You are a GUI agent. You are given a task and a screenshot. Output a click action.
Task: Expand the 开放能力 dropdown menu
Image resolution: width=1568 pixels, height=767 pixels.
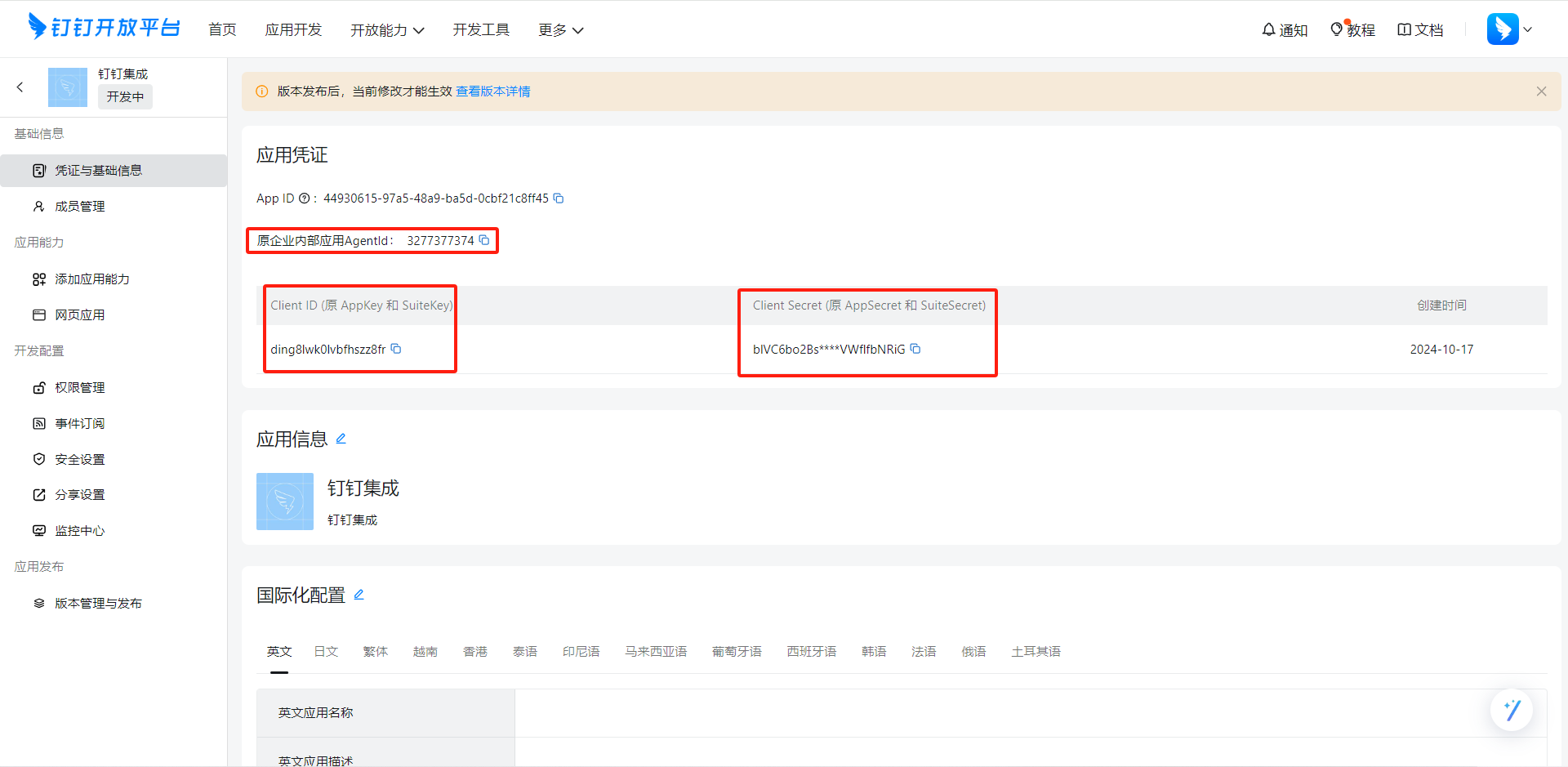(x=387, y=30)
